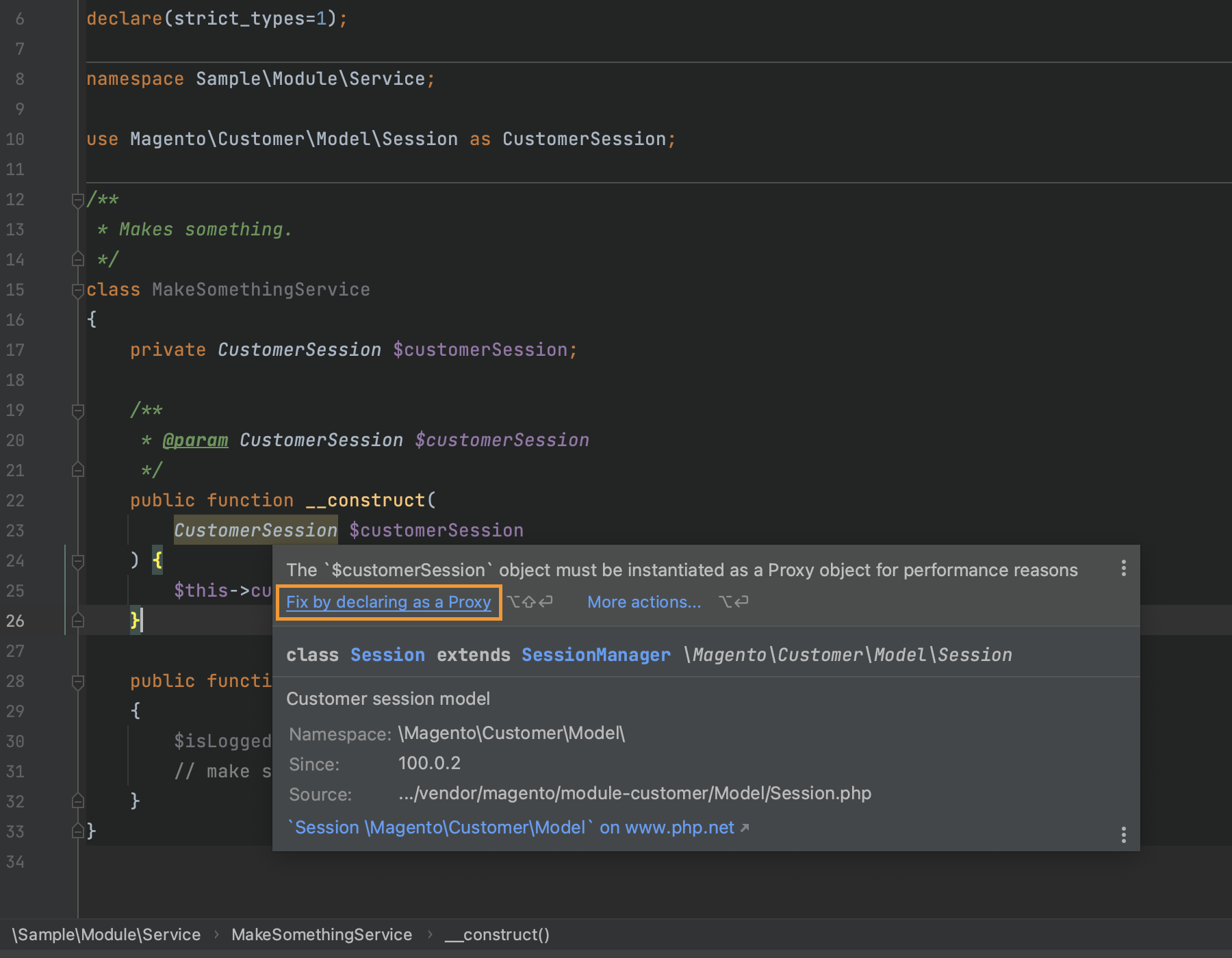Image resolution: width=1232 pixels, height=958 pixels.
Task: Click '// make s' comment on line 31
Action: 223,771
